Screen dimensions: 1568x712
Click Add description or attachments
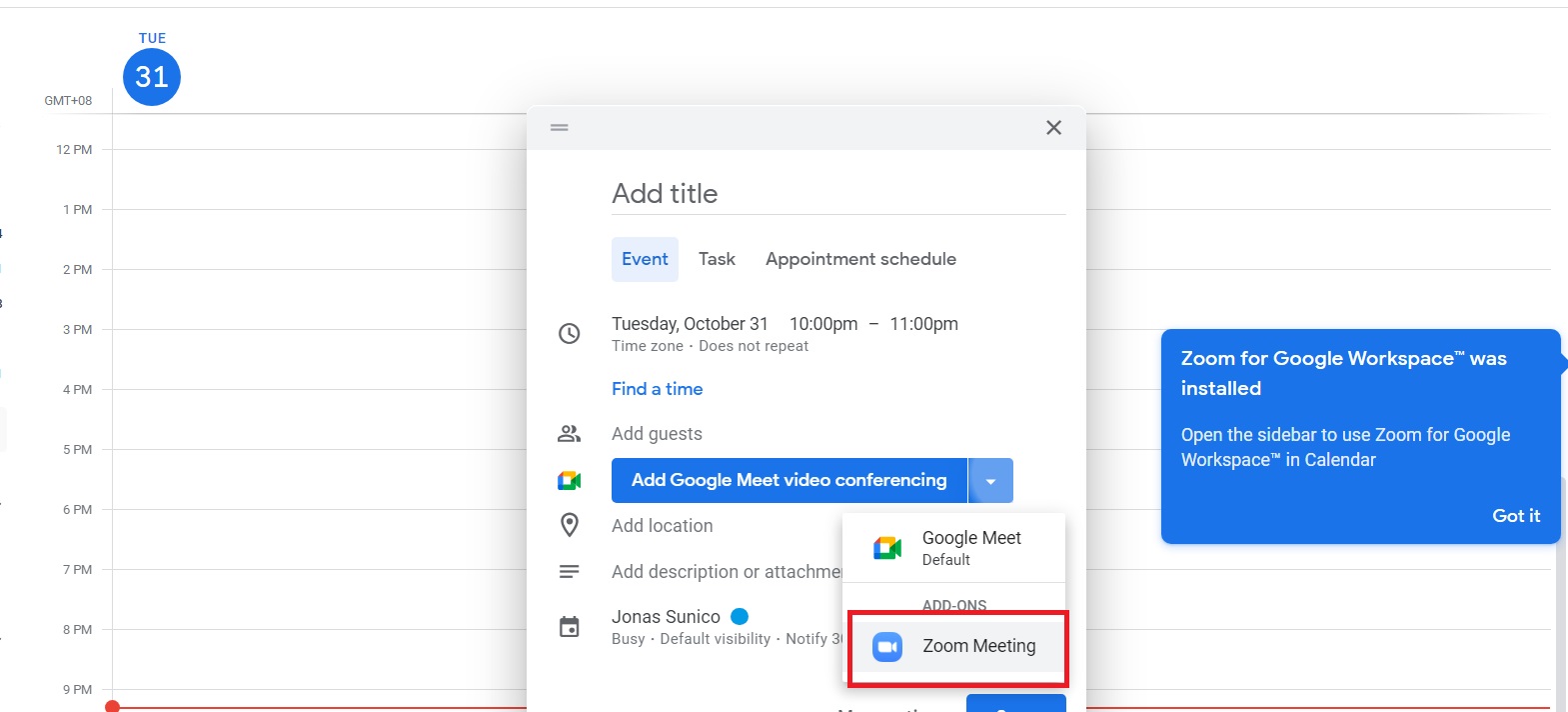click(x=727, y=572)
